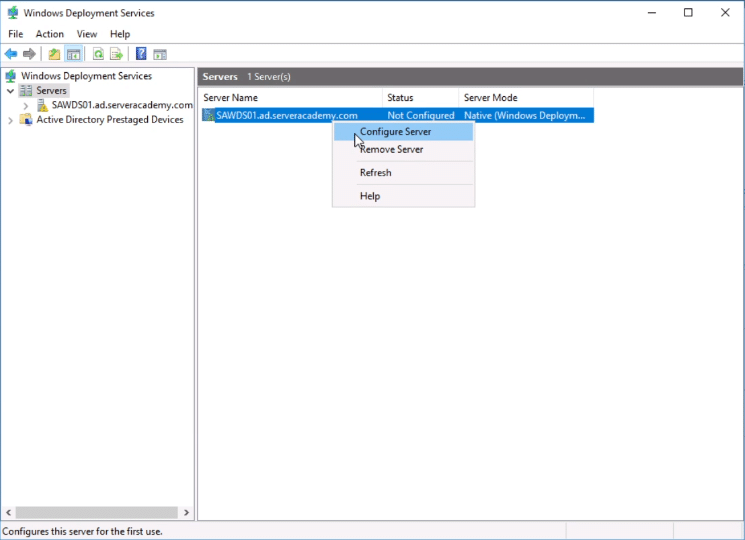Open the Action menu
Image resolution: width=745 pixels, height=540 pixels.
(49, 34)
